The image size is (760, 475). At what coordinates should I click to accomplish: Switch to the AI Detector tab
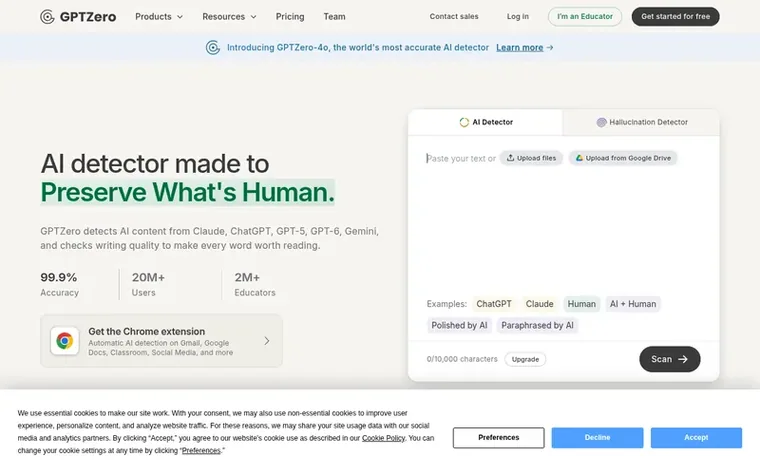(486, 122)
